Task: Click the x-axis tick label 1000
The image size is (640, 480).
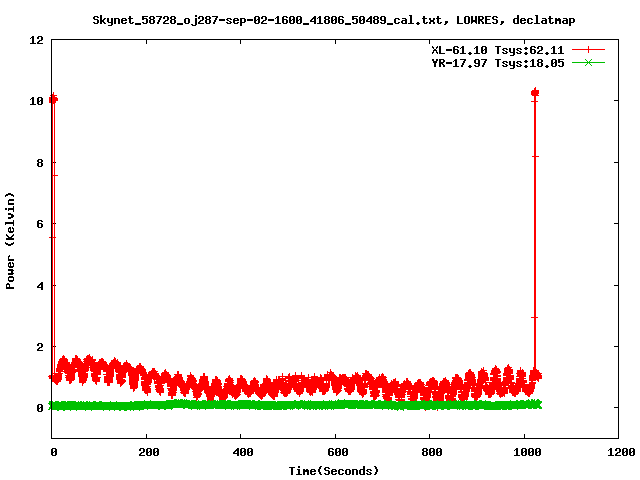Action: pos(527,452)
